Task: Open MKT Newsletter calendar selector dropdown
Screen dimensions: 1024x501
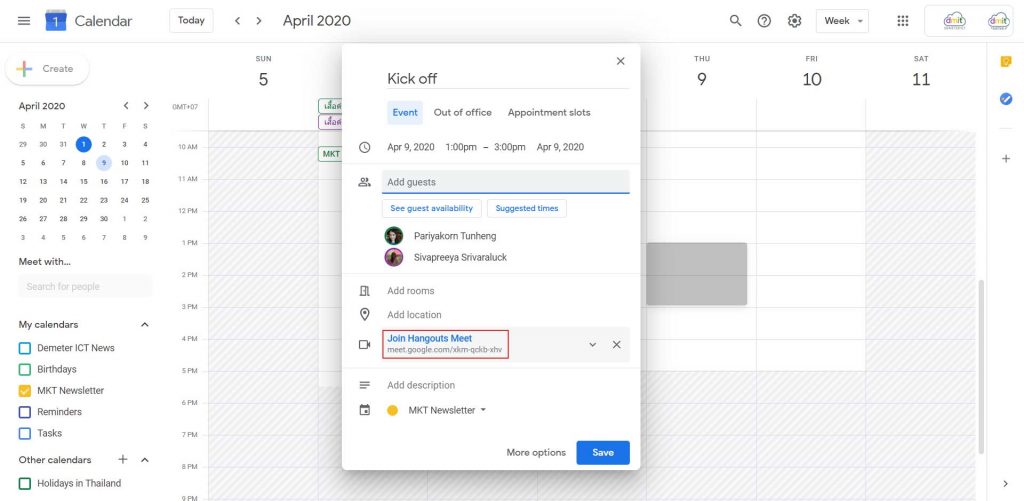Action: pyautogui.click(x=447, y=410)
